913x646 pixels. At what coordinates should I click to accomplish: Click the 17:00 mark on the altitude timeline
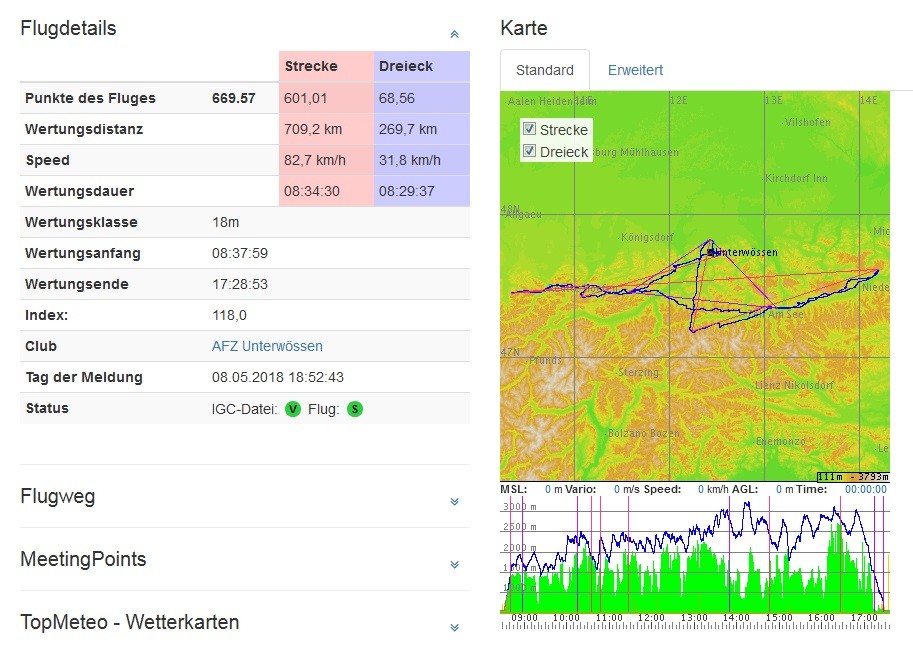(x=864, y=618)
